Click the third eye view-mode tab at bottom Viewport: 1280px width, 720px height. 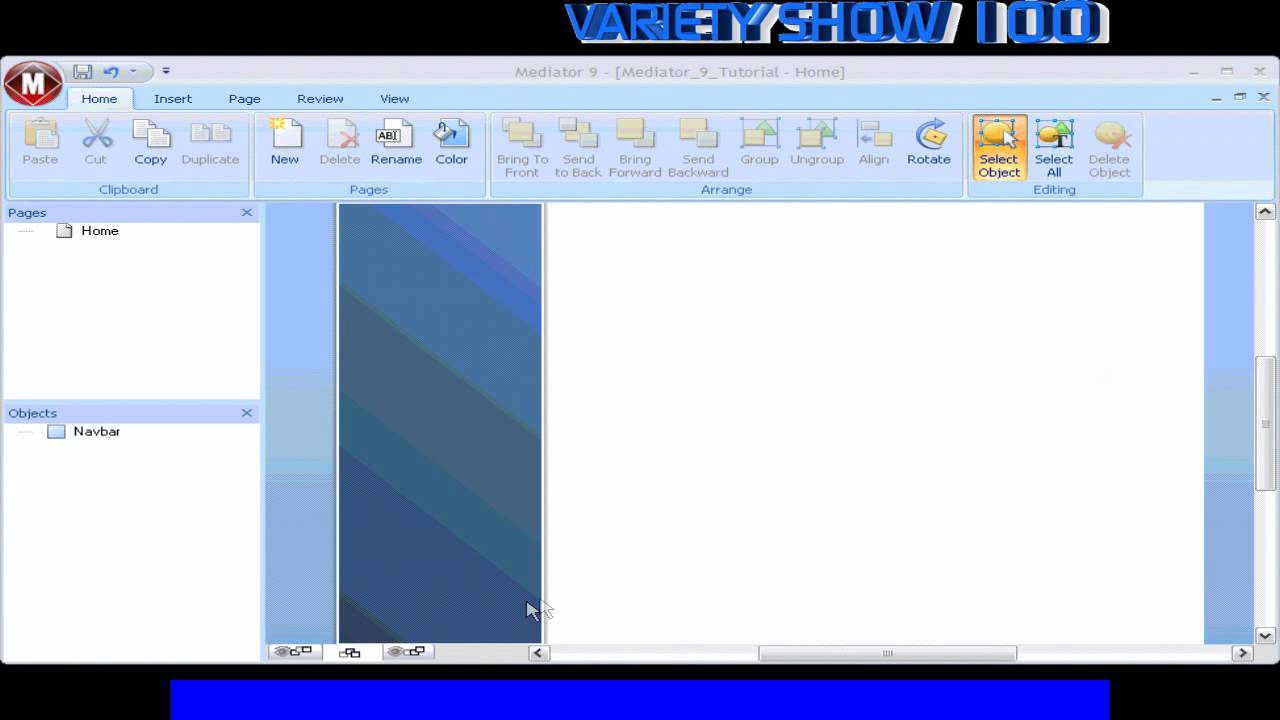click(x=407, y=652)
